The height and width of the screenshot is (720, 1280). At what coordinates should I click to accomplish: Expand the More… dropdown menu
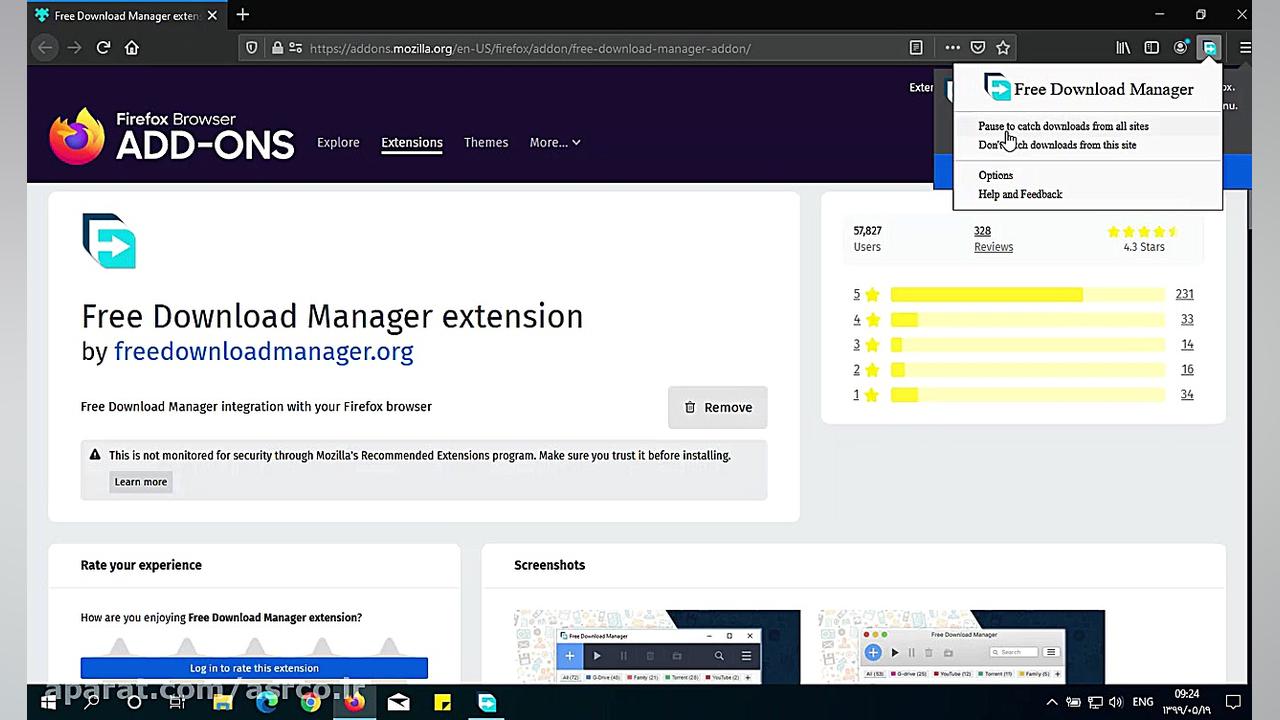click(x=555, y=142)
